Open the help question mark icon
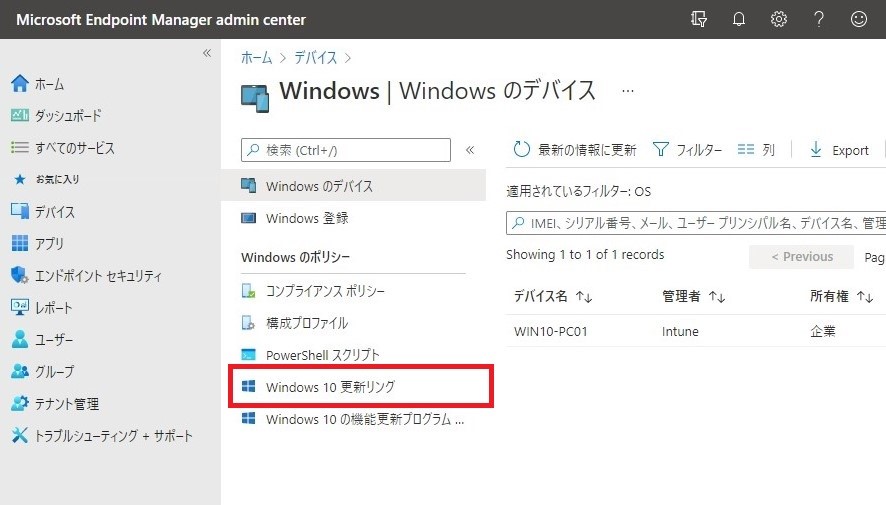This screenshot has height=505, width=886. click(x=819, y=19)
